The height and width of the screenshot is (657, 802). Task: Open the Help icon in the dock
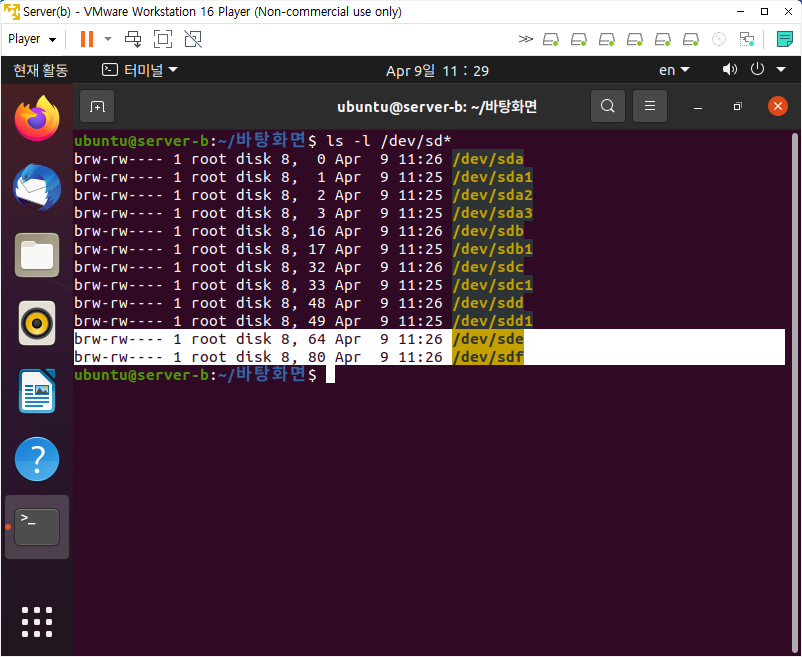37,459
